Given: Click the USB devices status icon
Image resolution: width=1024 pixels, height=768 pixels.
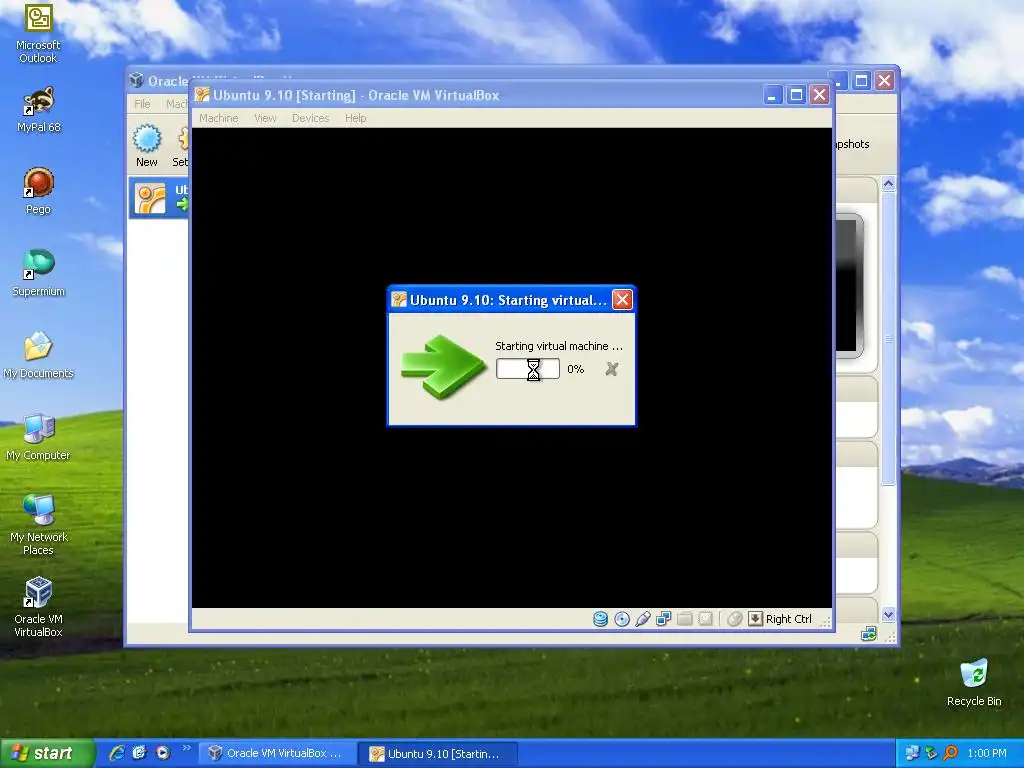Looking at the screenshot, I should click(x=643, y=618).
